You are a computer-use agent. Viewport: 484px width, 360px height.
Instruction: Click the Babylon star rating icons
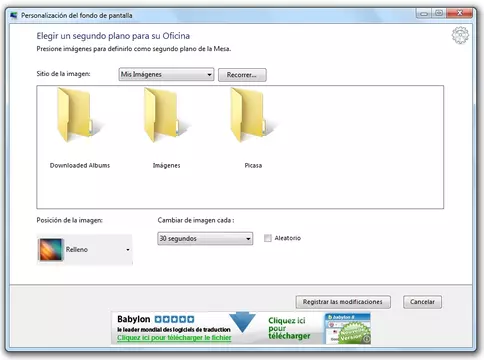[174, 319]
